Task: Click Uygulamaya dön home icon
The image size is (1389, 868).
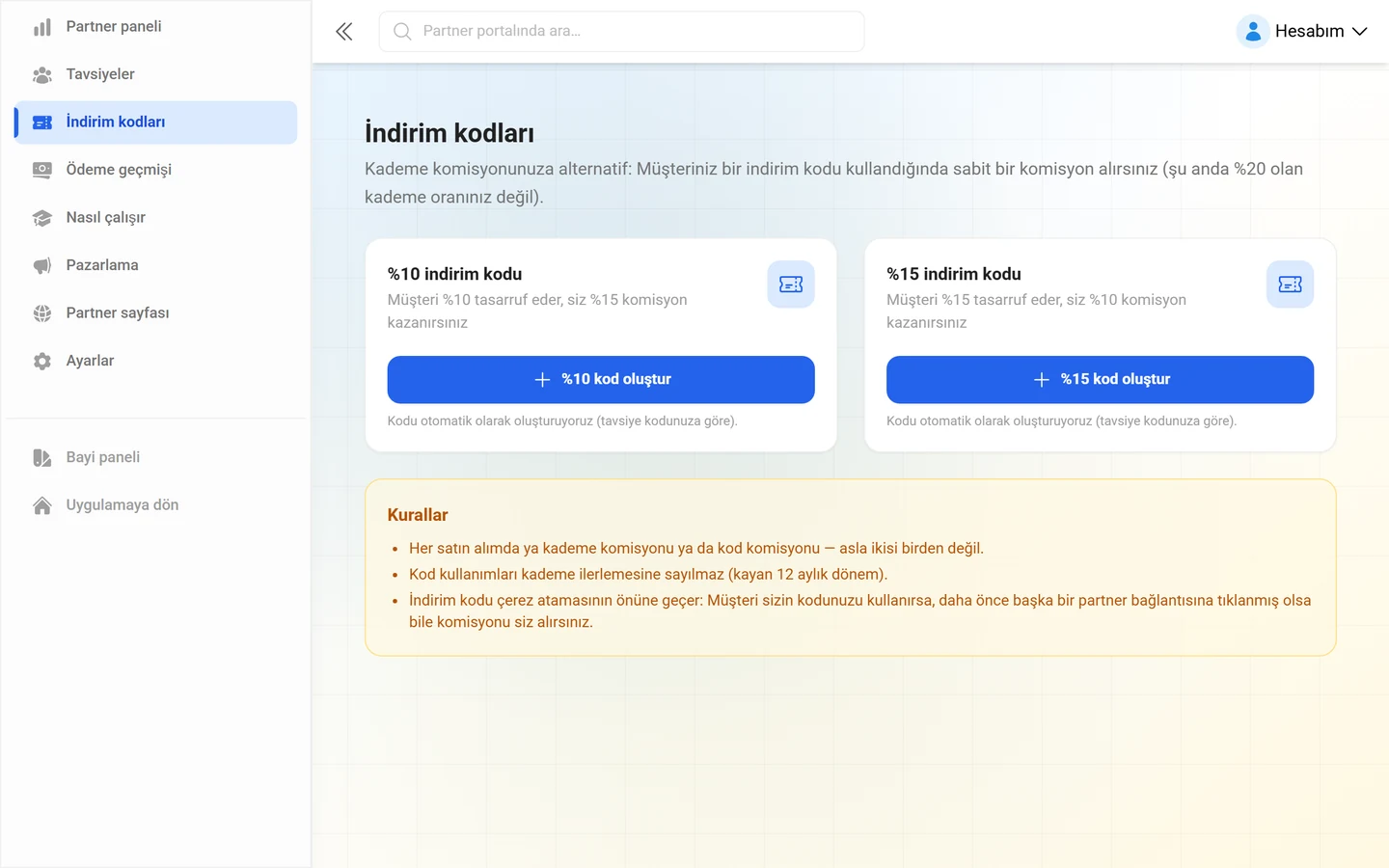Action: (x=42, y=505)
